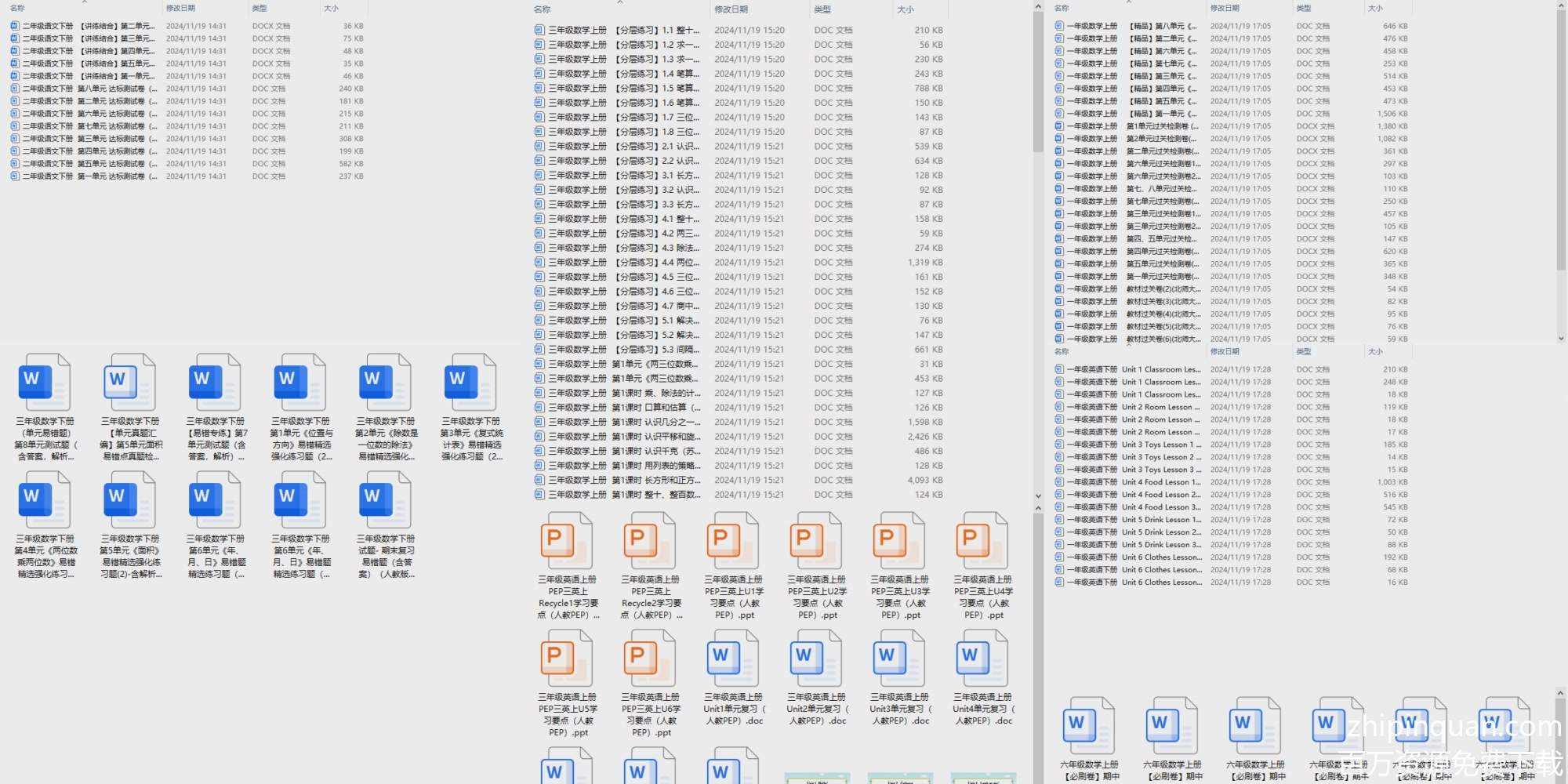
Task: Click scroll-up arrow of top-right file list
Action: click(x=1561, y=6)
